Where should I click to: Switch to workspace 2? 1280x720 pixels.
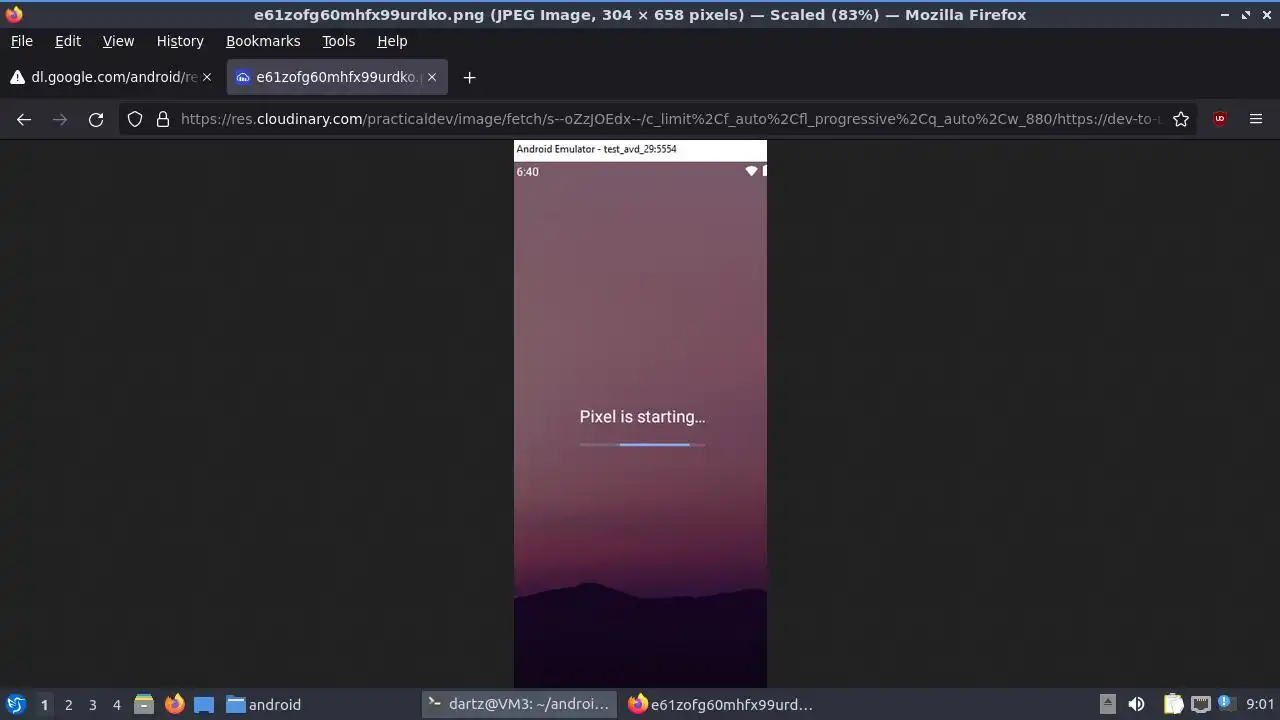68,704
